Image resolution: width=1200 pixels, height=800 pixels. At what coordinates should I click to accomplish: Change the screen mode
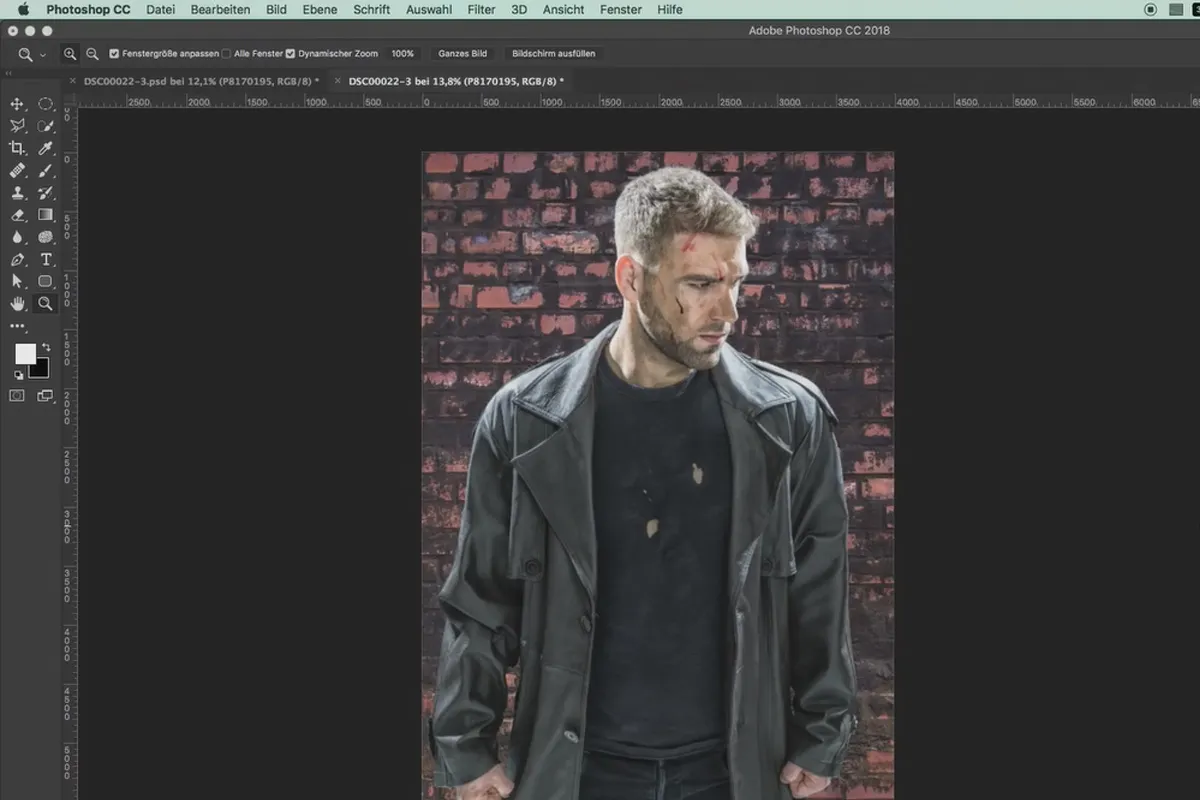46,396
